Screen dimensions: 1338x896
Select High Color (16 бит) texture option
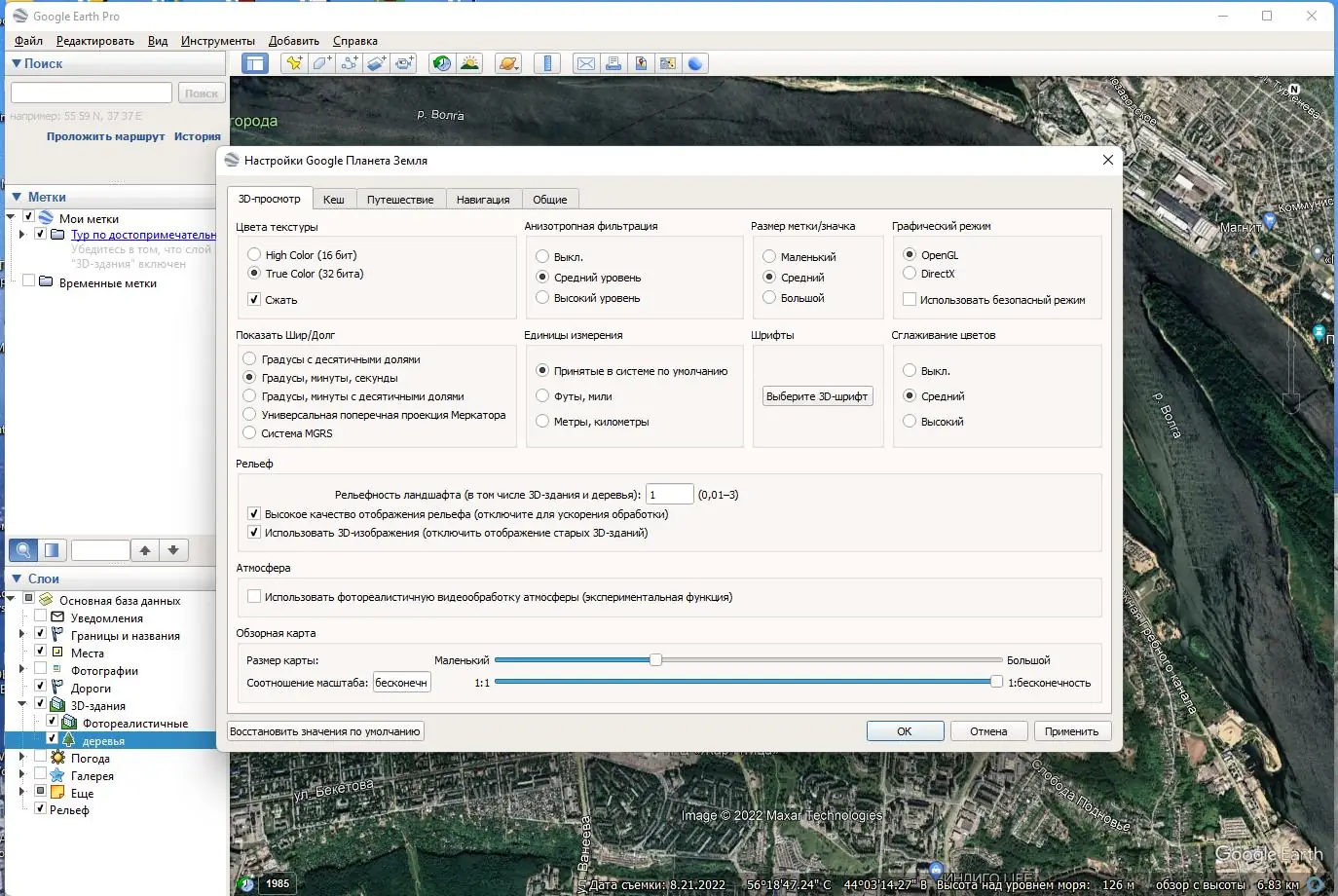tap(254, 255)
